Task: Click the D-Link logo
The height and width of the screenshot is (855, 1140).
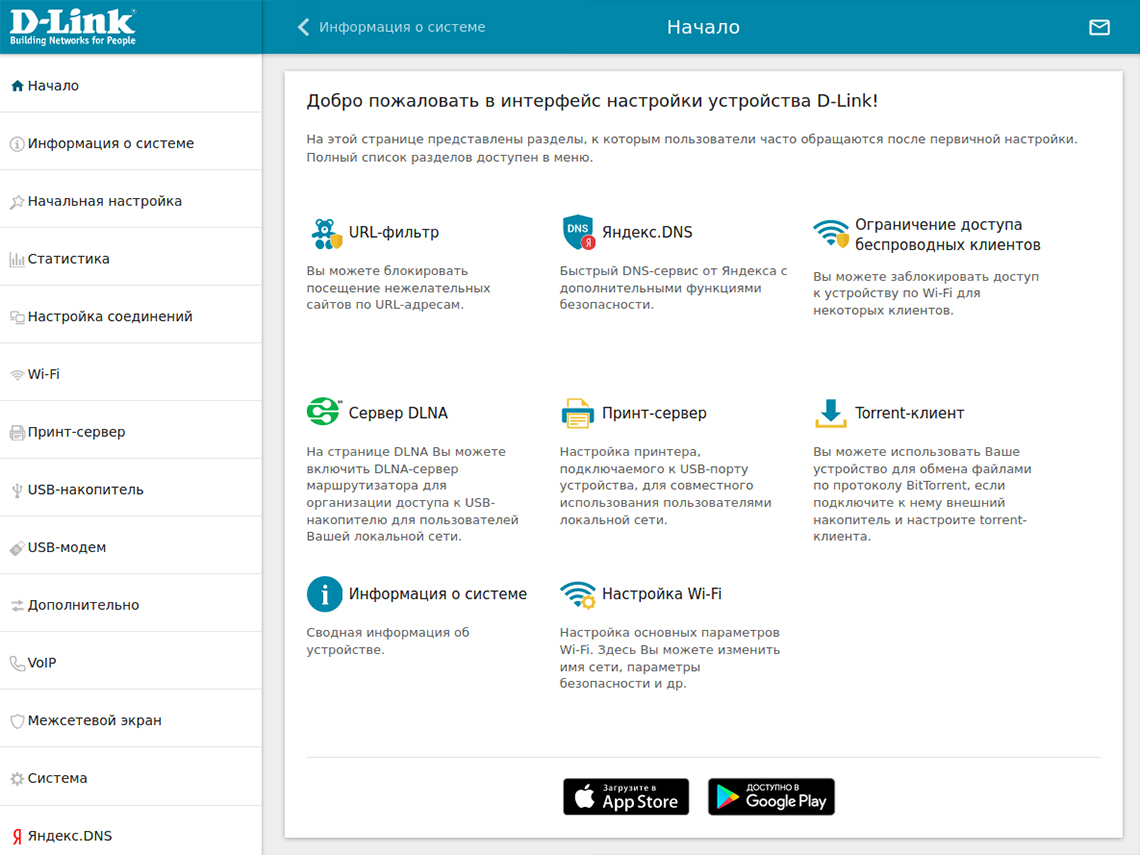Action: coord(73,27)
